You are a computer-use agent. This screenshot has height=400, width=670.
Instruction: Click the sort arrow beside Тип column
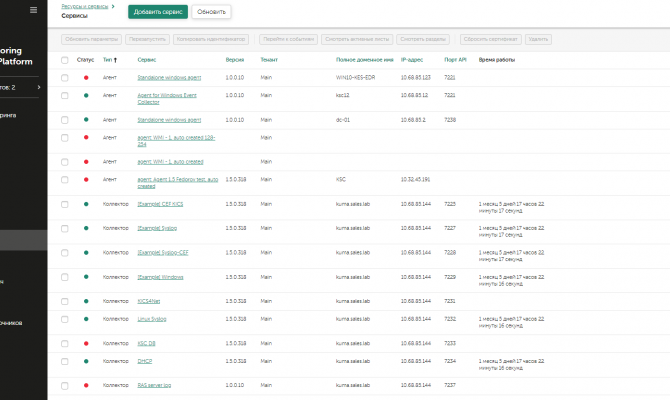[x=115, y=60]
